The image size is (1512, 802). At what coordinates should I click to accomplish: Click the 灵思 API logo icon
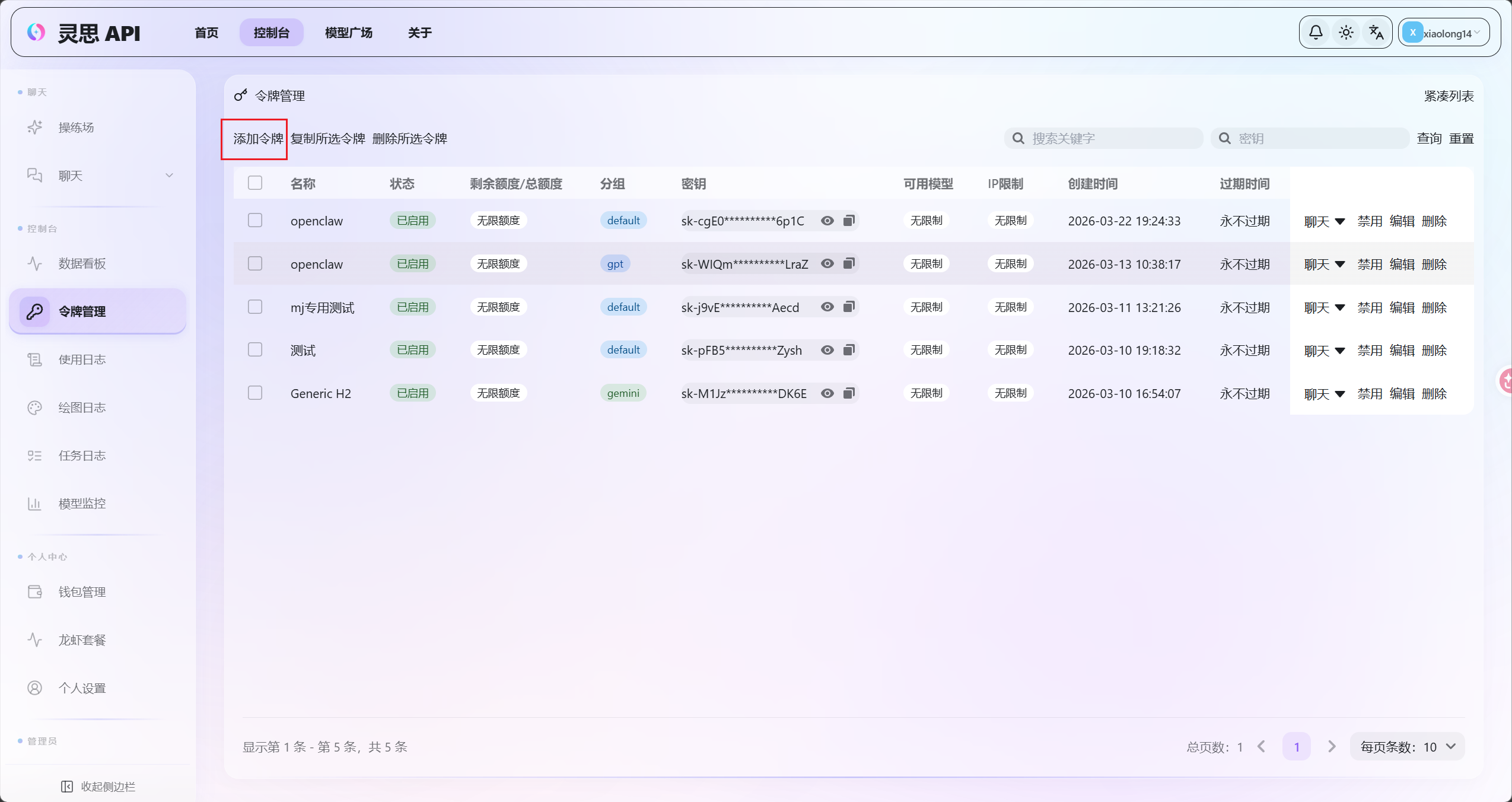tap(36, 33)
